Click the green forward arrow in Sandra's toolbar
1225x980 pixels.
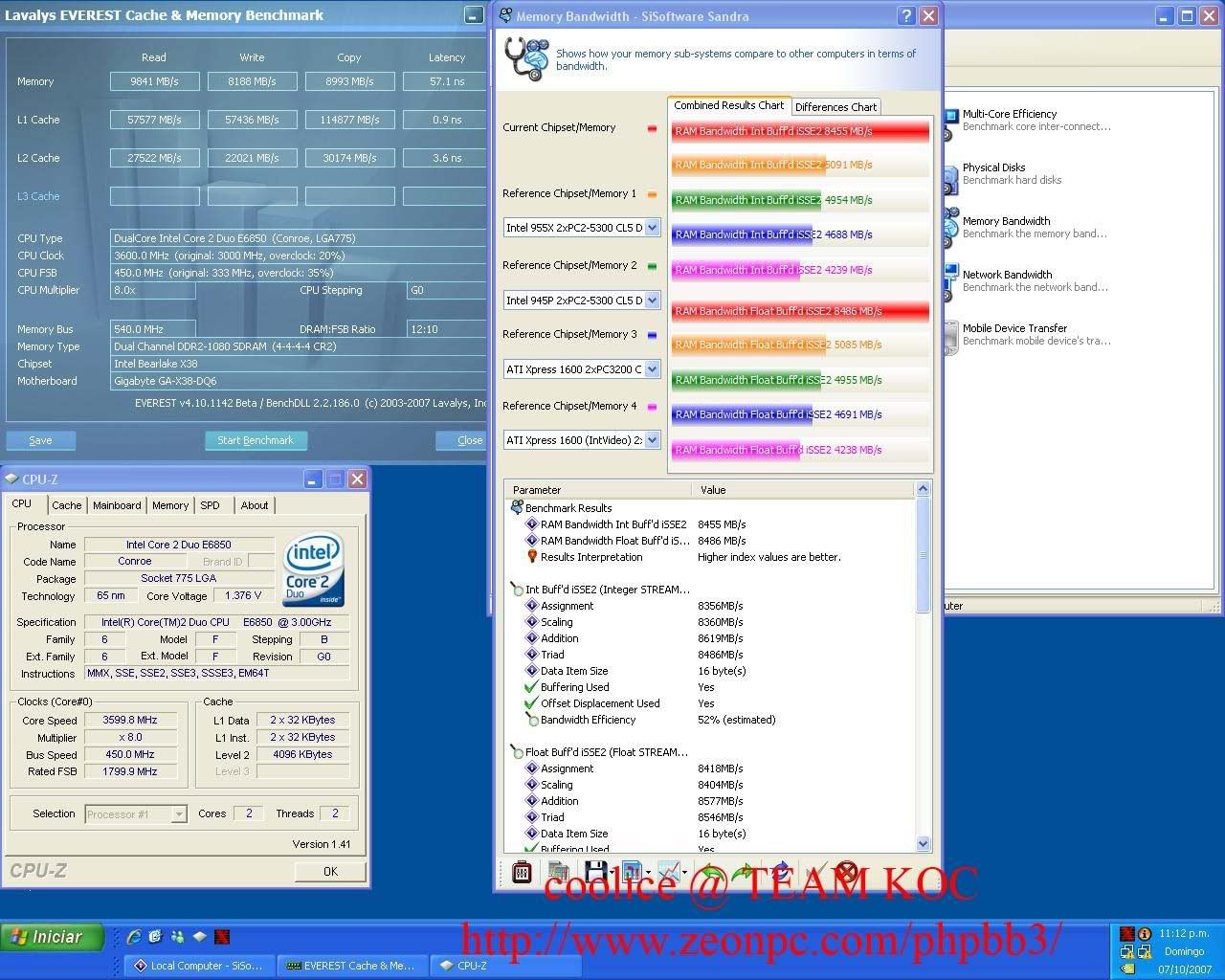pos(745,872)
